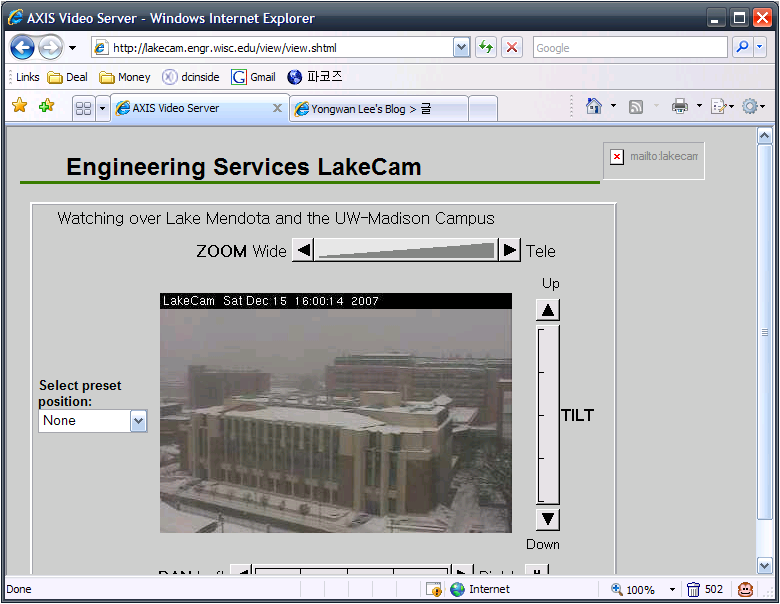Screen dimensions: 780x604
Task: Open Favorites Center star icon
Action: point(19,105)
